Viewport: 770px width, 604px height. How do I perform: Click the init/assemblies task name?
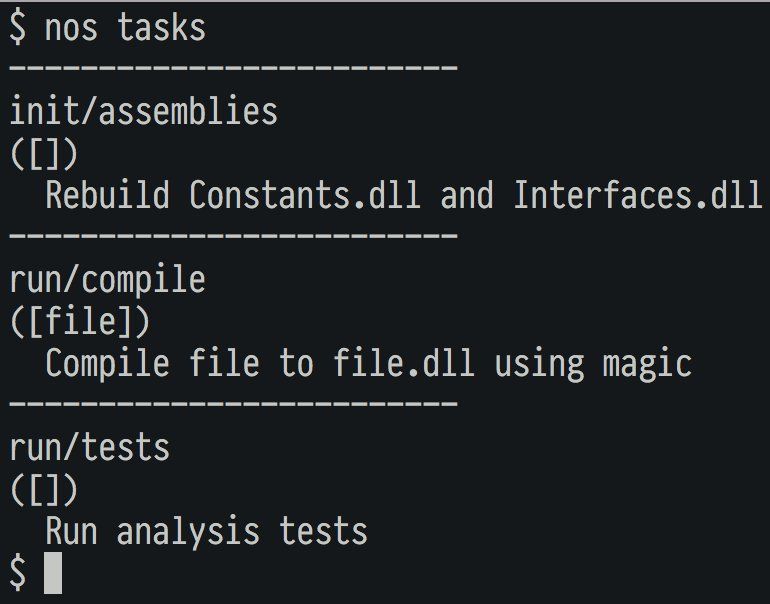143,111
